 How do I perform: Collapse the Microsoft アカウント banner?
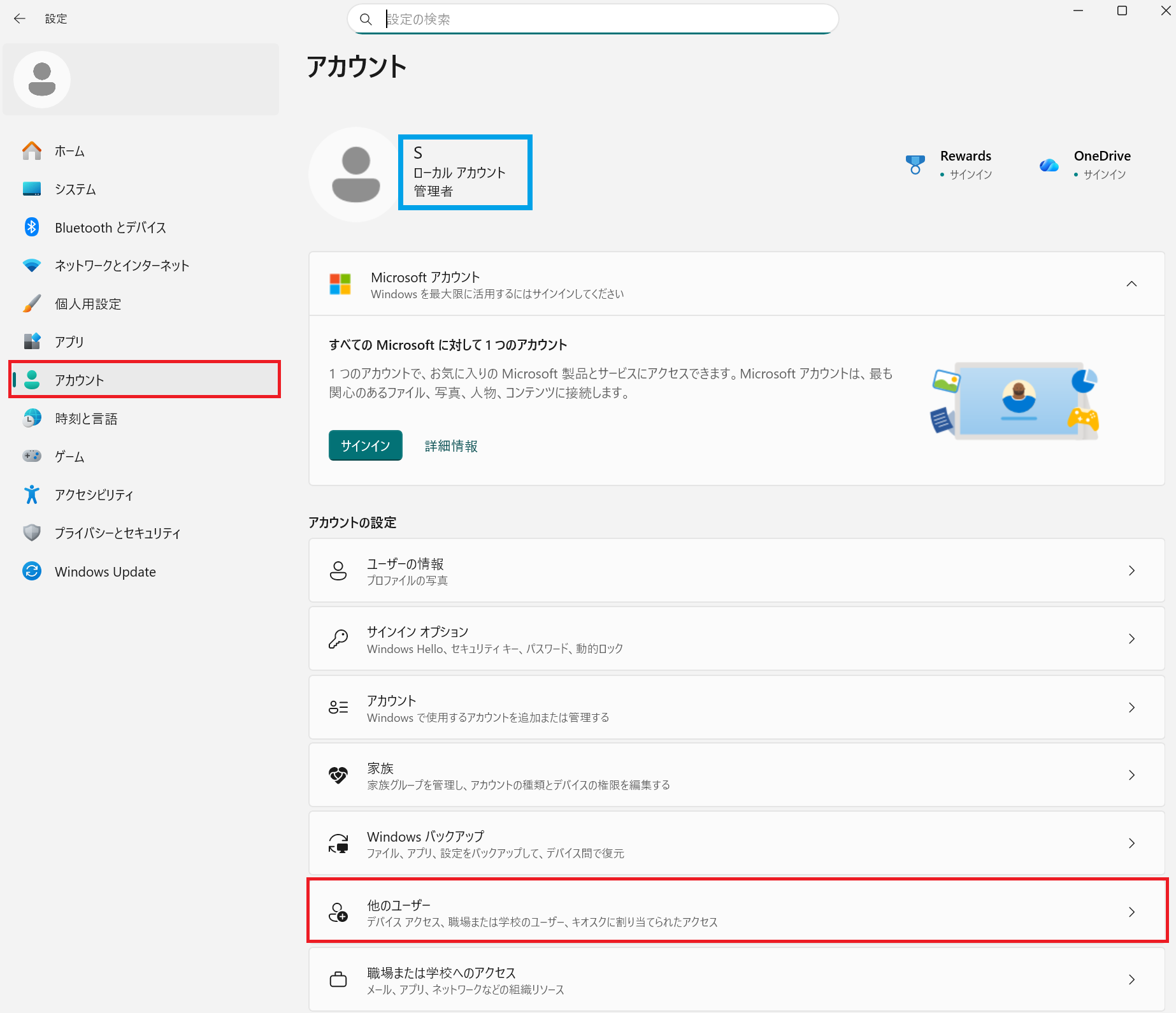coord(1132,284)
